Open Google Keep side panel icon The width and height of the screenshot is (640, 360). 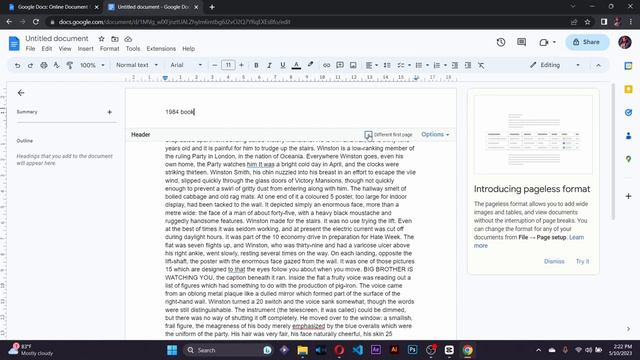(628, 89)
